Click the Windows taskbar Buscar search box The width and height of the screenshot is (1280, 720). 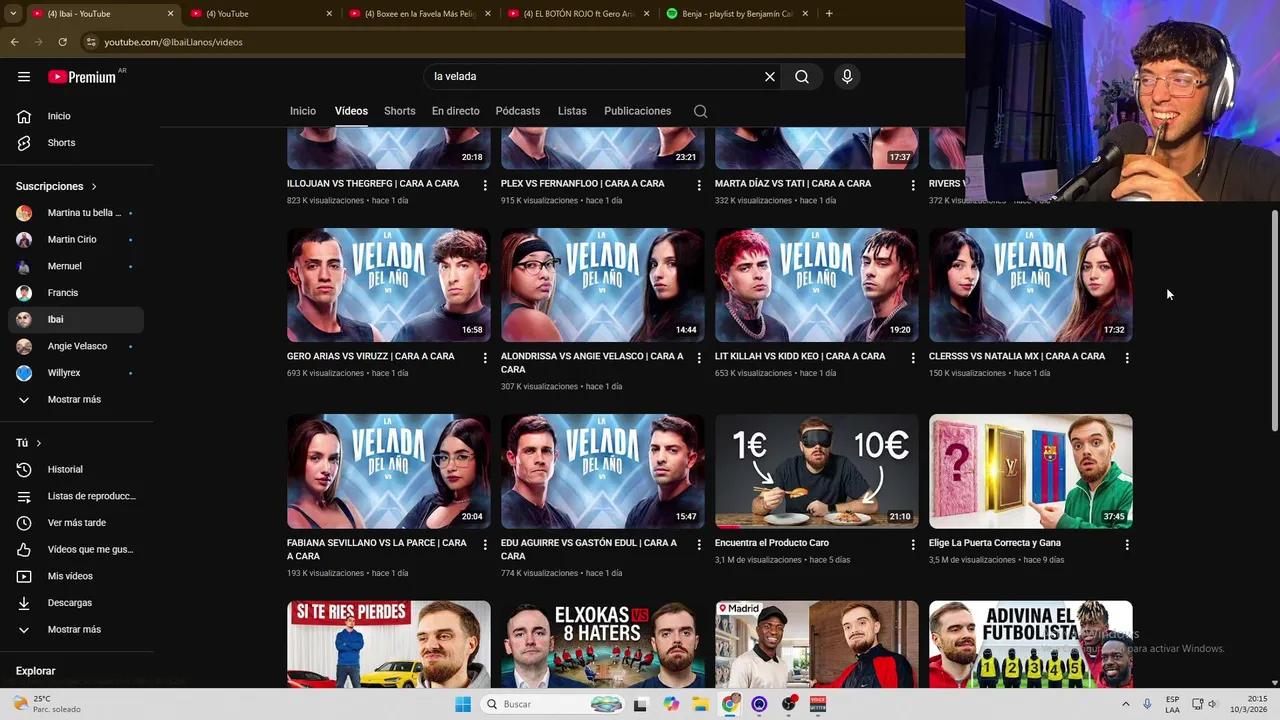tap(553, 704)
